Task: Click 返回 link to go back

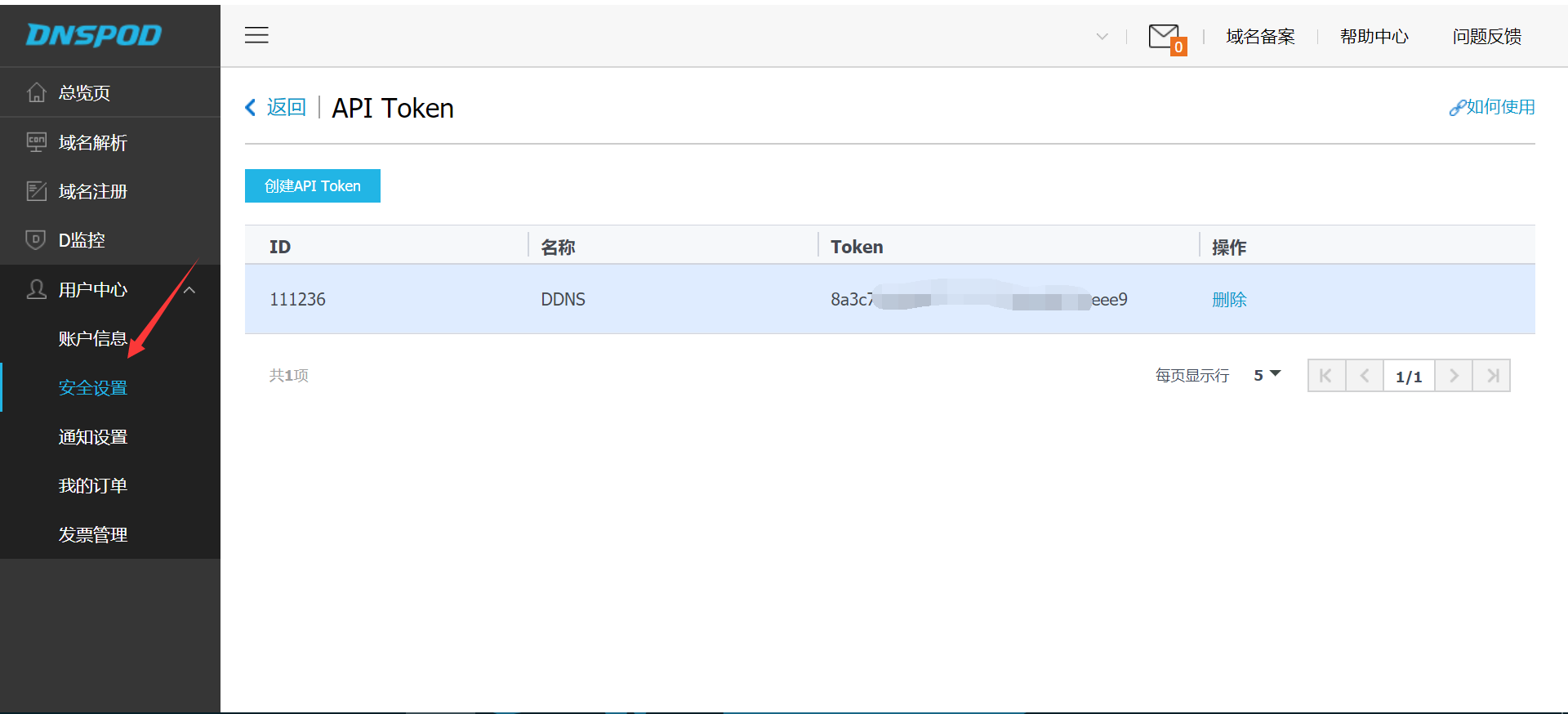Action: click(x=286, y=107)
